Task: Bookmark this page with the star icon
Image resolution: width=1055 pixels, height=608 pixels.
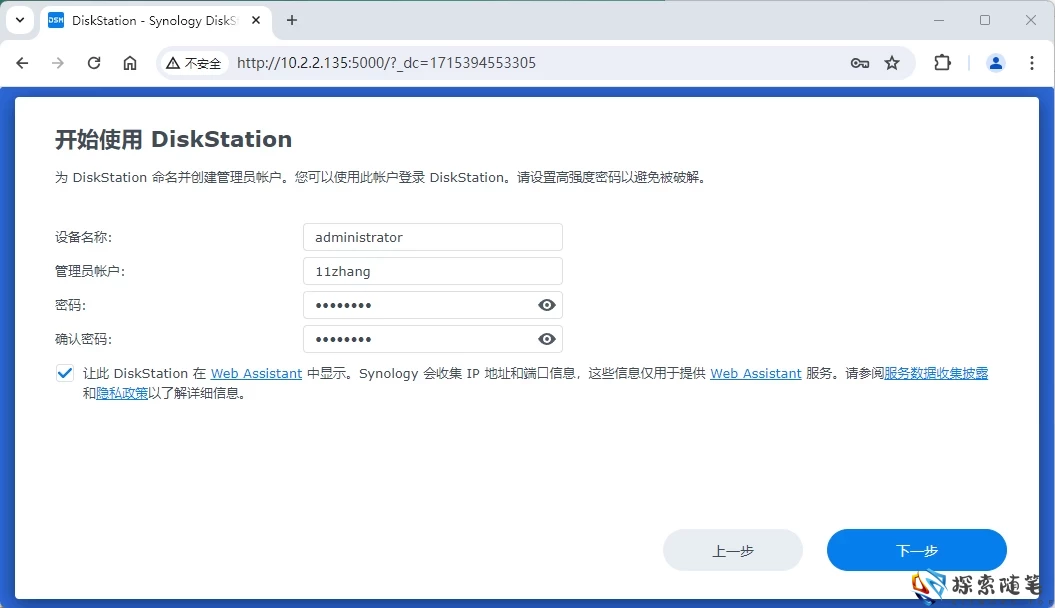Action: coord(893,62)
